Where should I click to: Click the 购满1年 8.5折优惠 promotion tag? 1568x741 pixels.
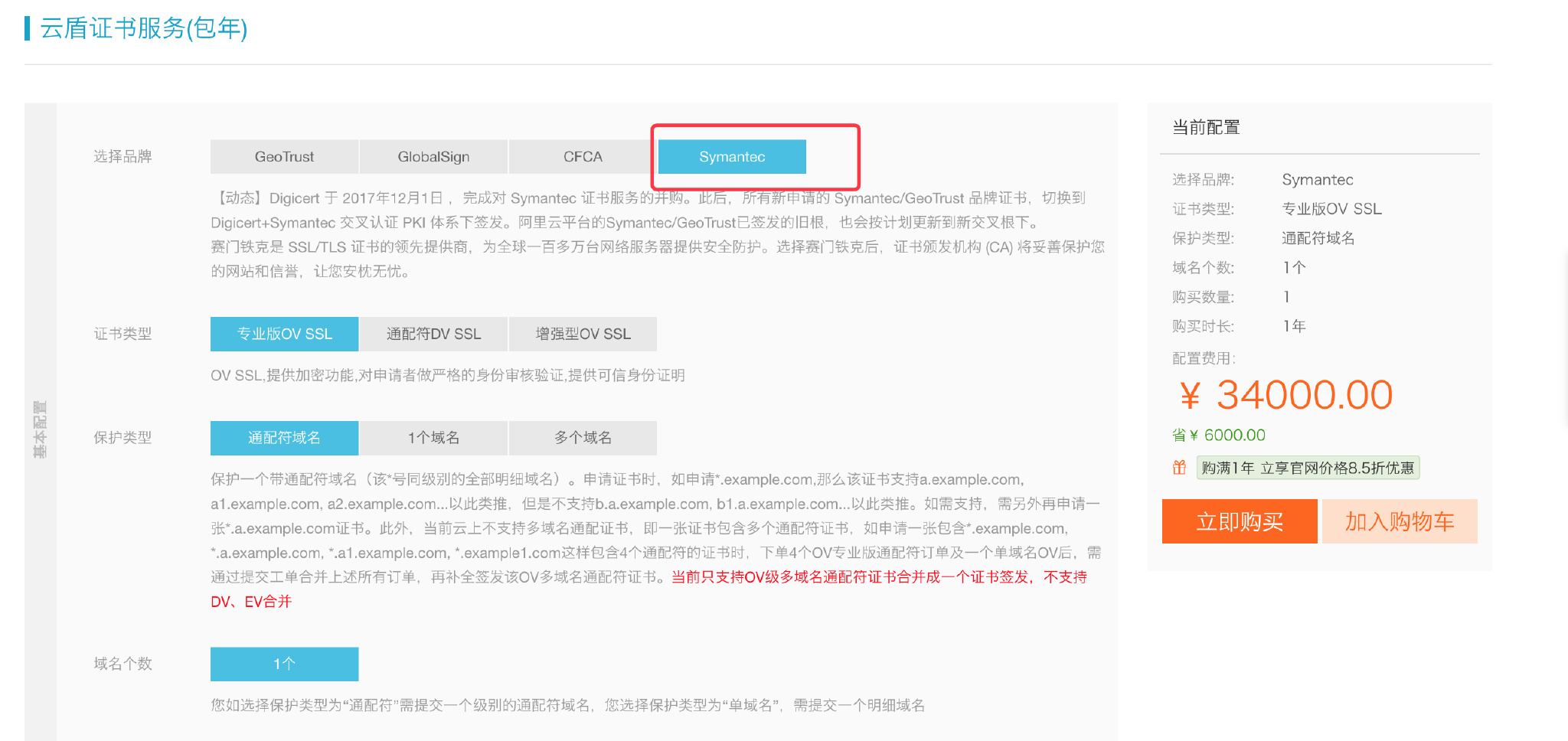(1308, 468)
